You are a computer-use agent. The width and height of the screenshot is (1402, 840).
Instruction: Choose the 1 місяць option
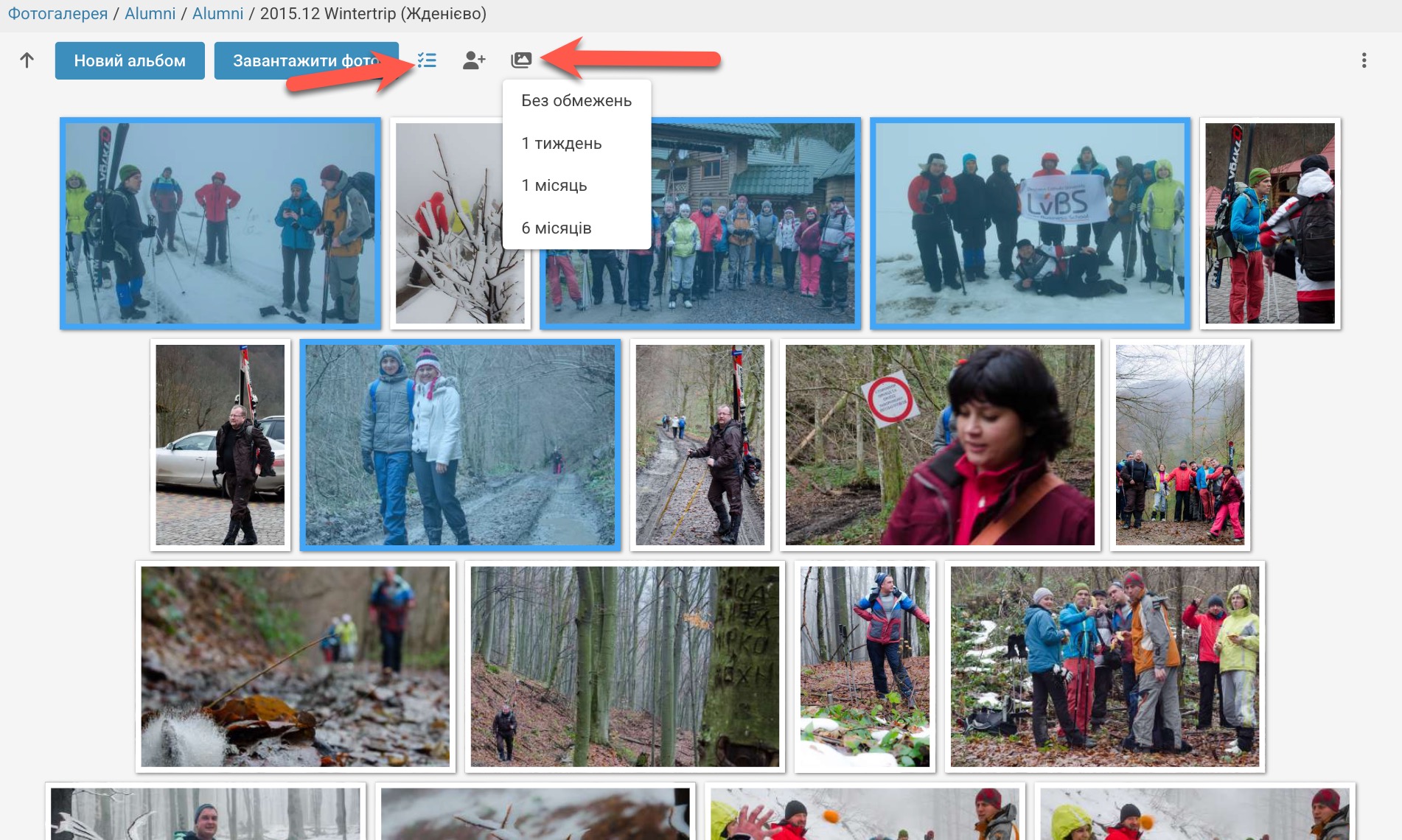tap(554, 186)
